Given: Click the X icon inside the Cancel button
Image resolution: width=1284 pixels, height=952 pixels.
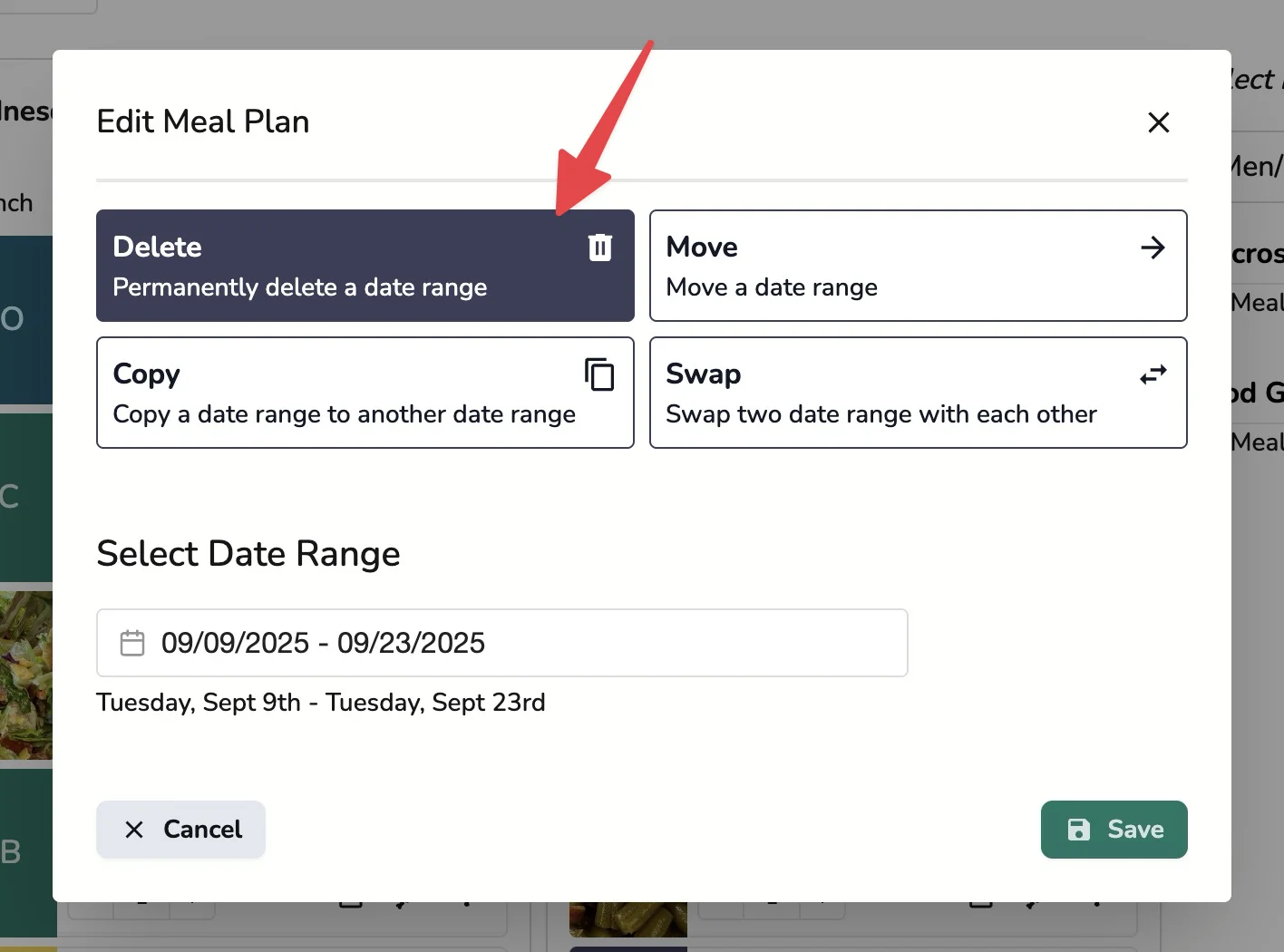Looking at the screenshot, I should (x=135, y=829).
